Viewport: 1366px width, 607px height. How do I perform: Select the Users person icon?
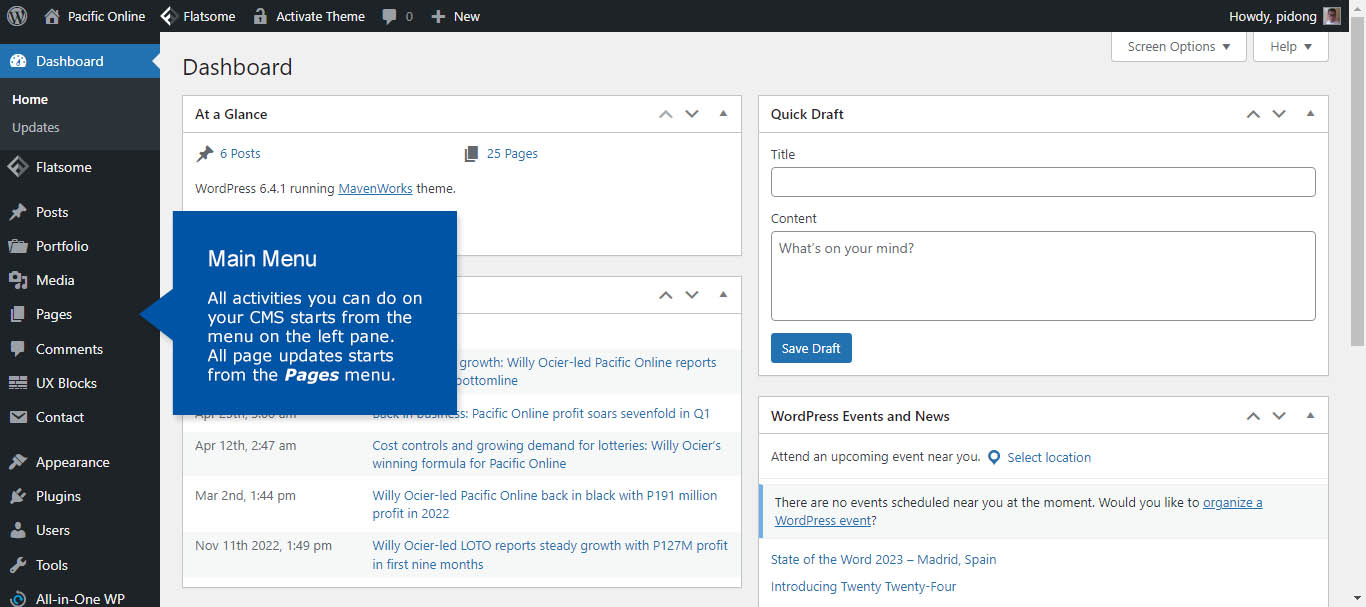click(x=17, y=530)
